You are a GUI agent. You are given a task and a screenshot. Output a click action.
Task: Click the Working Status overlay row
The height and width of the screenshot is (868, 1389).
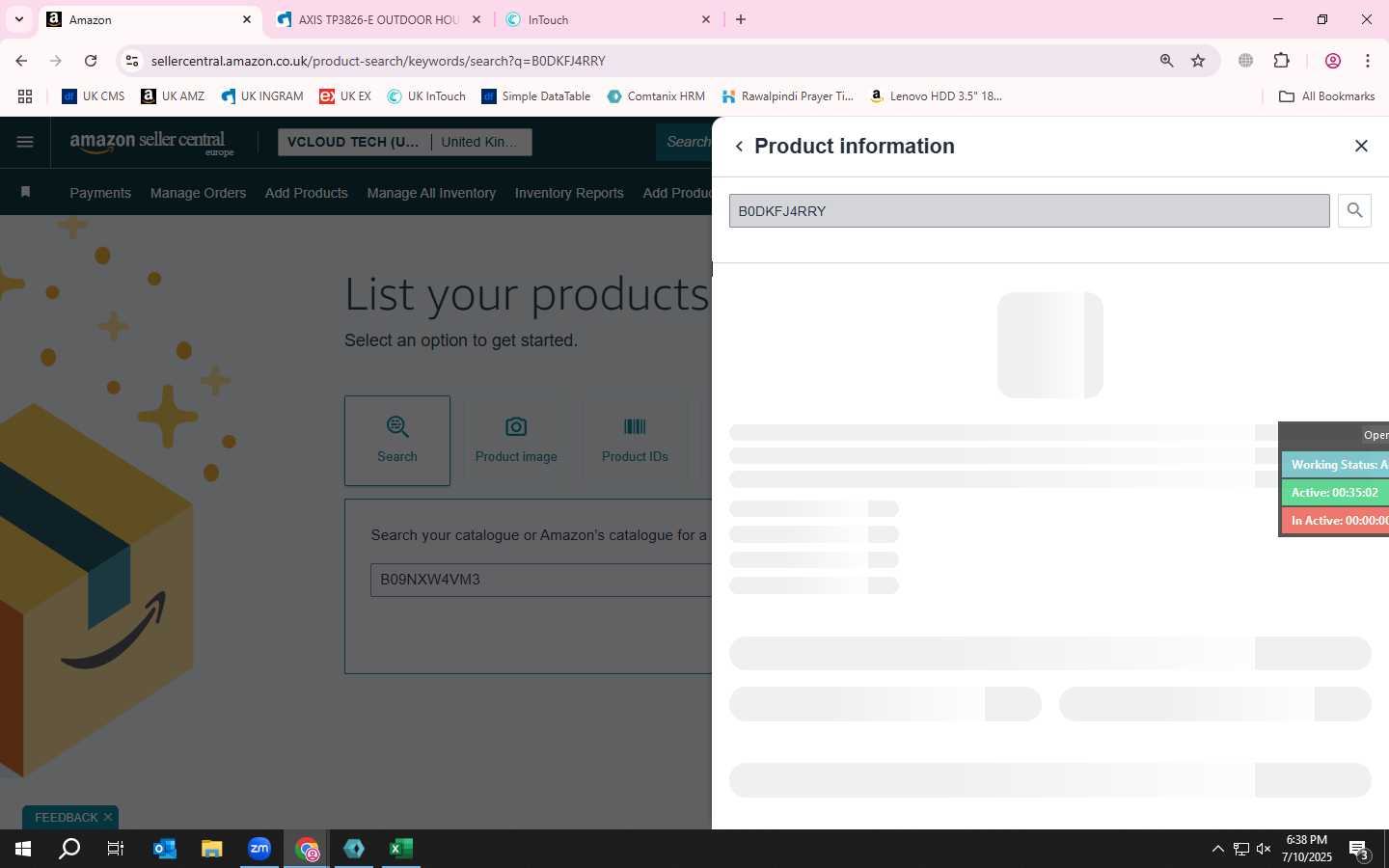pos(1335,465)
